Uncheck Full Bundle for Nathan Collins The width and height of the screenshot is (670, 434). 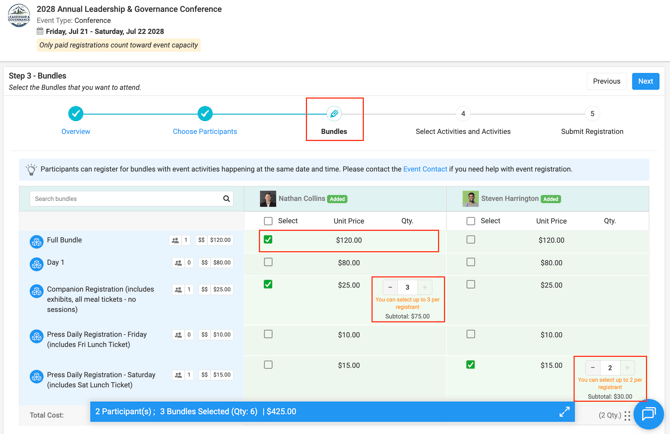click(268, 240)
